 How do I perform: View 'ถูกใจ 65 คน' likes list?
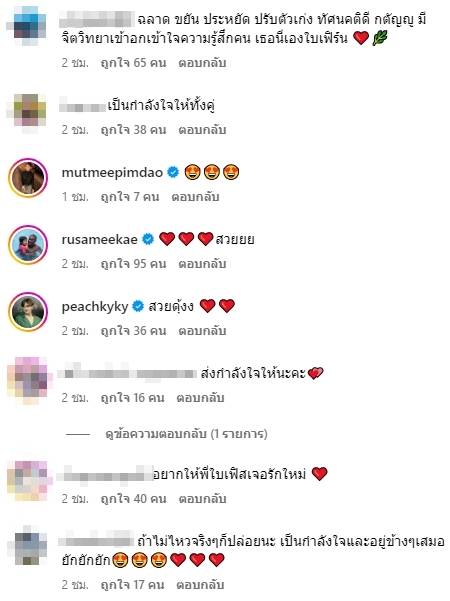click(133, 63)
